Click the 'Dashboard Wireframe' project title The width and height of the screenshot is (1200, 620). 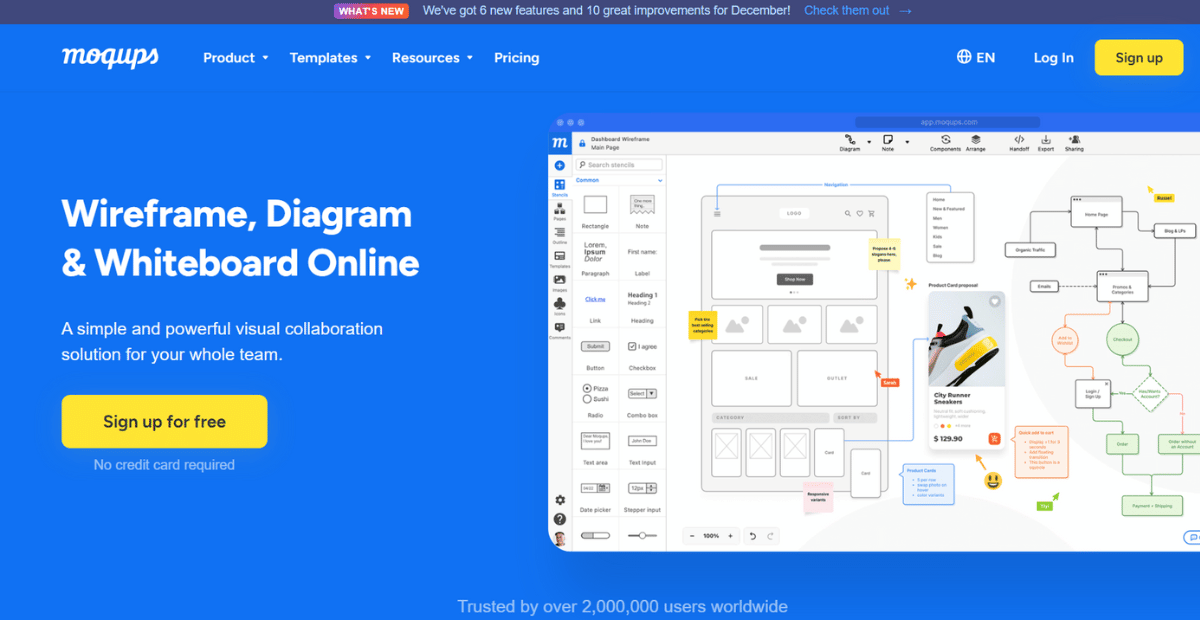[620, 139]
